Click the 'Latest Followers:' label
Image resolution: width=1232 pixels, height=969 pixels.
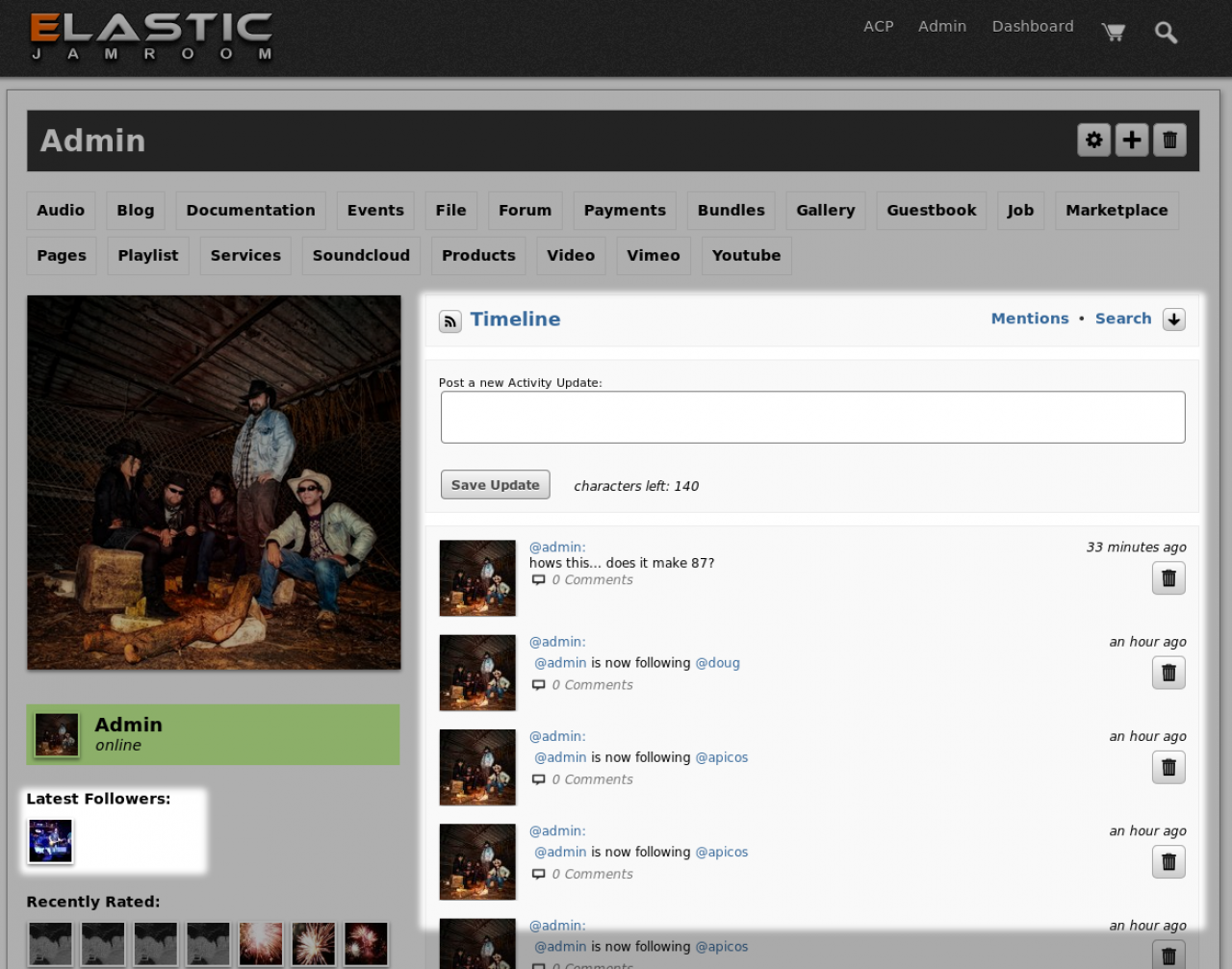98,799
